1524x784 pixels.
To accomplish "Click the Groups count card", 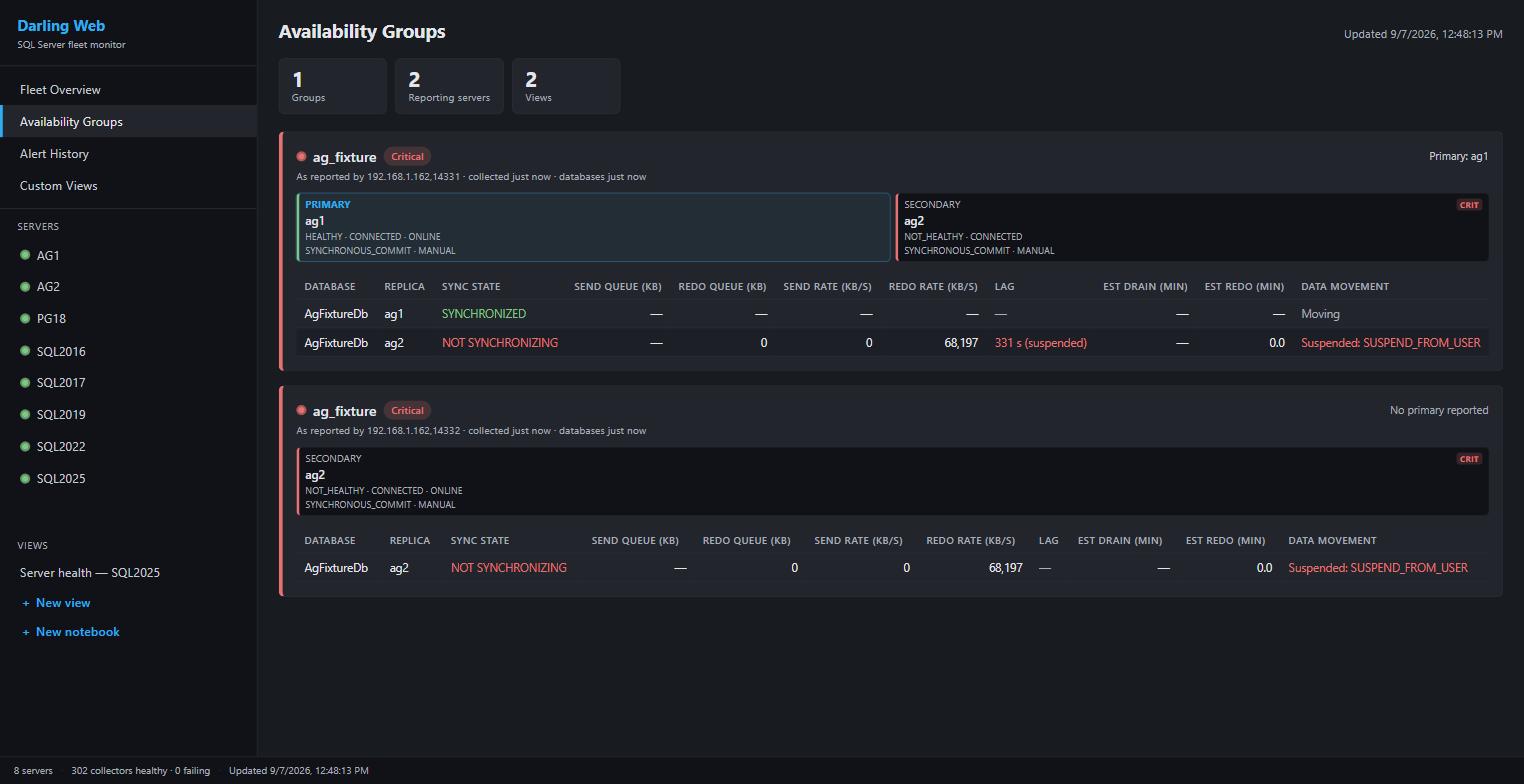I will [x=333, y=86].
